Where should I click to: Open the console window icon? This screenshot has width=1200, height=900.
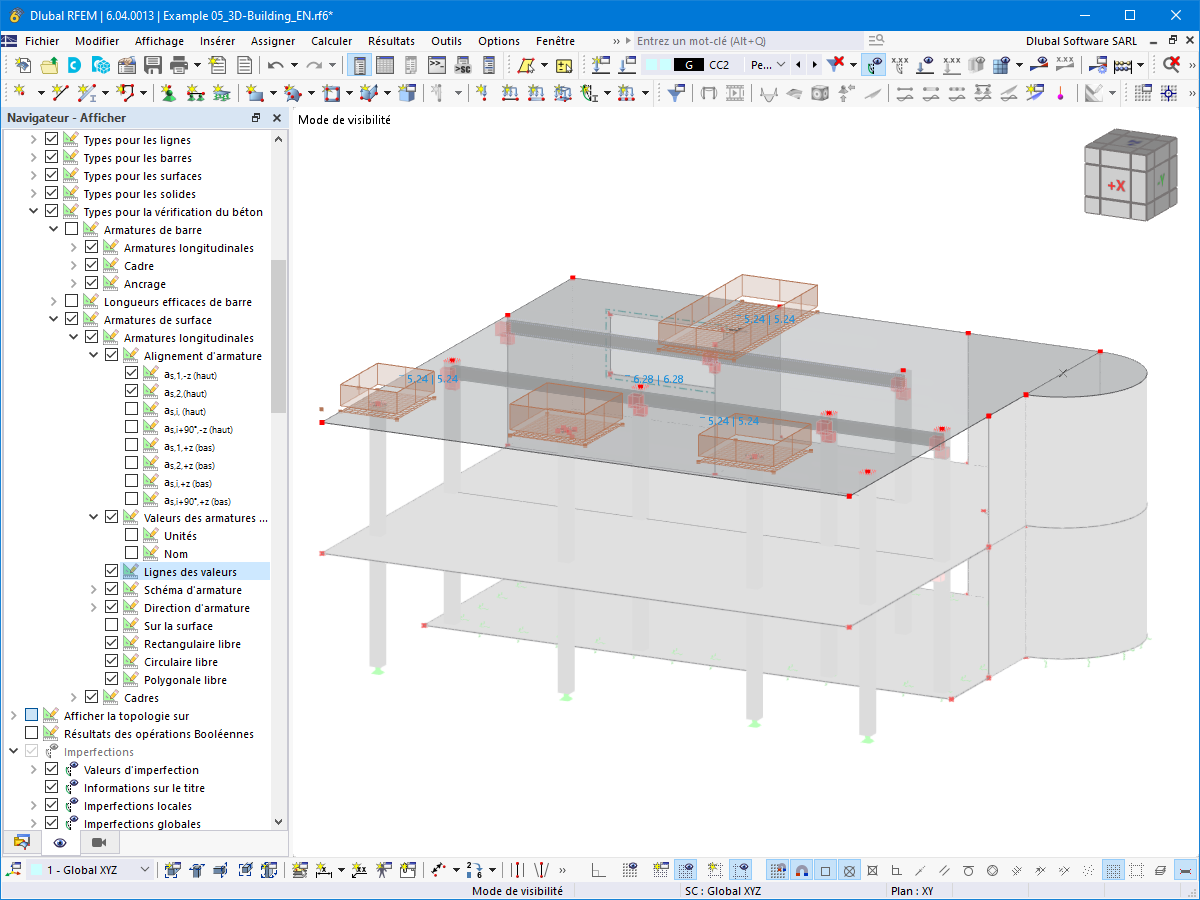pyautogui.click(x=437, y=65)
